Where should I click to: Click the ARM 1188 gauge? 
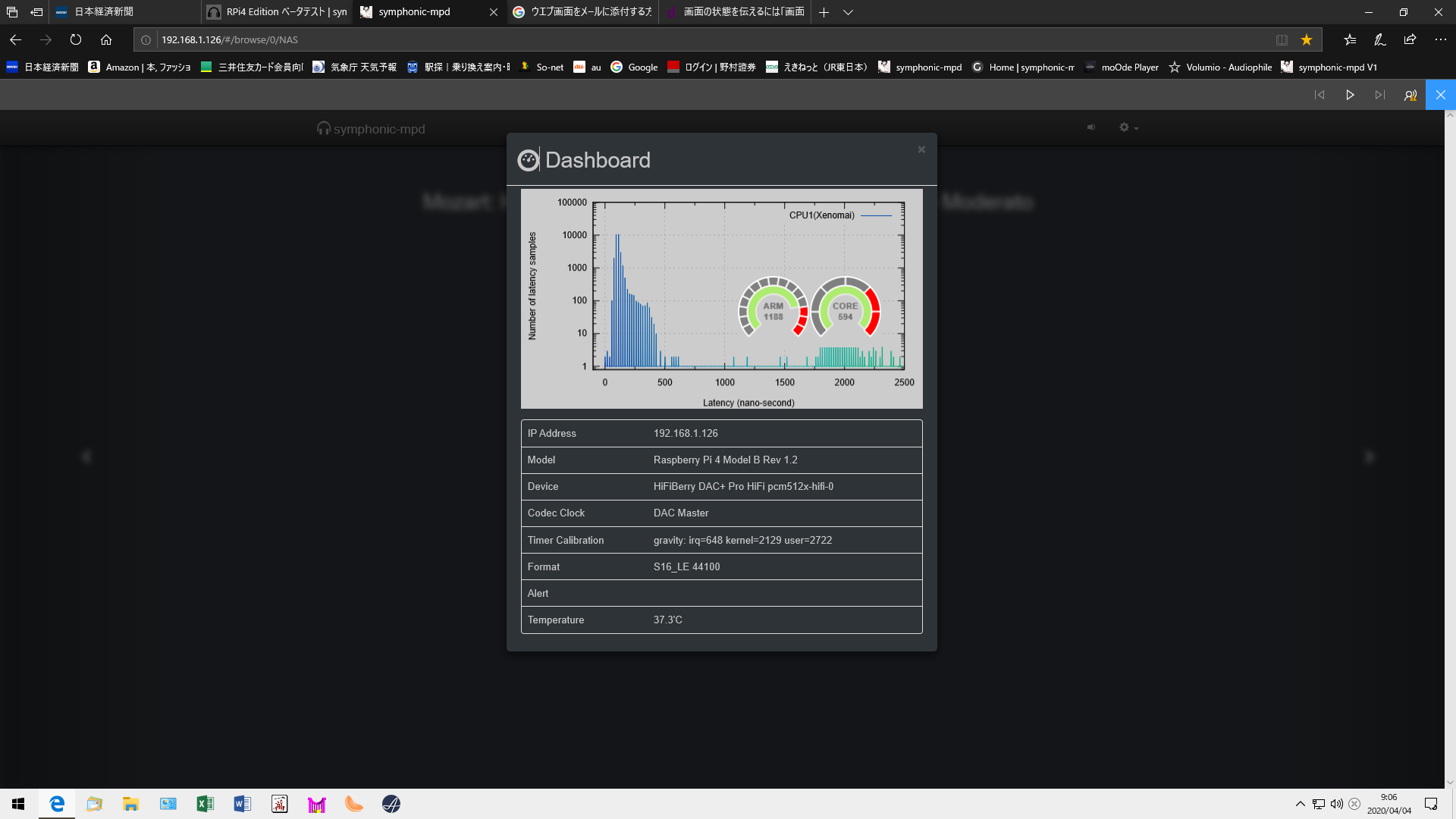coord(773,307)
